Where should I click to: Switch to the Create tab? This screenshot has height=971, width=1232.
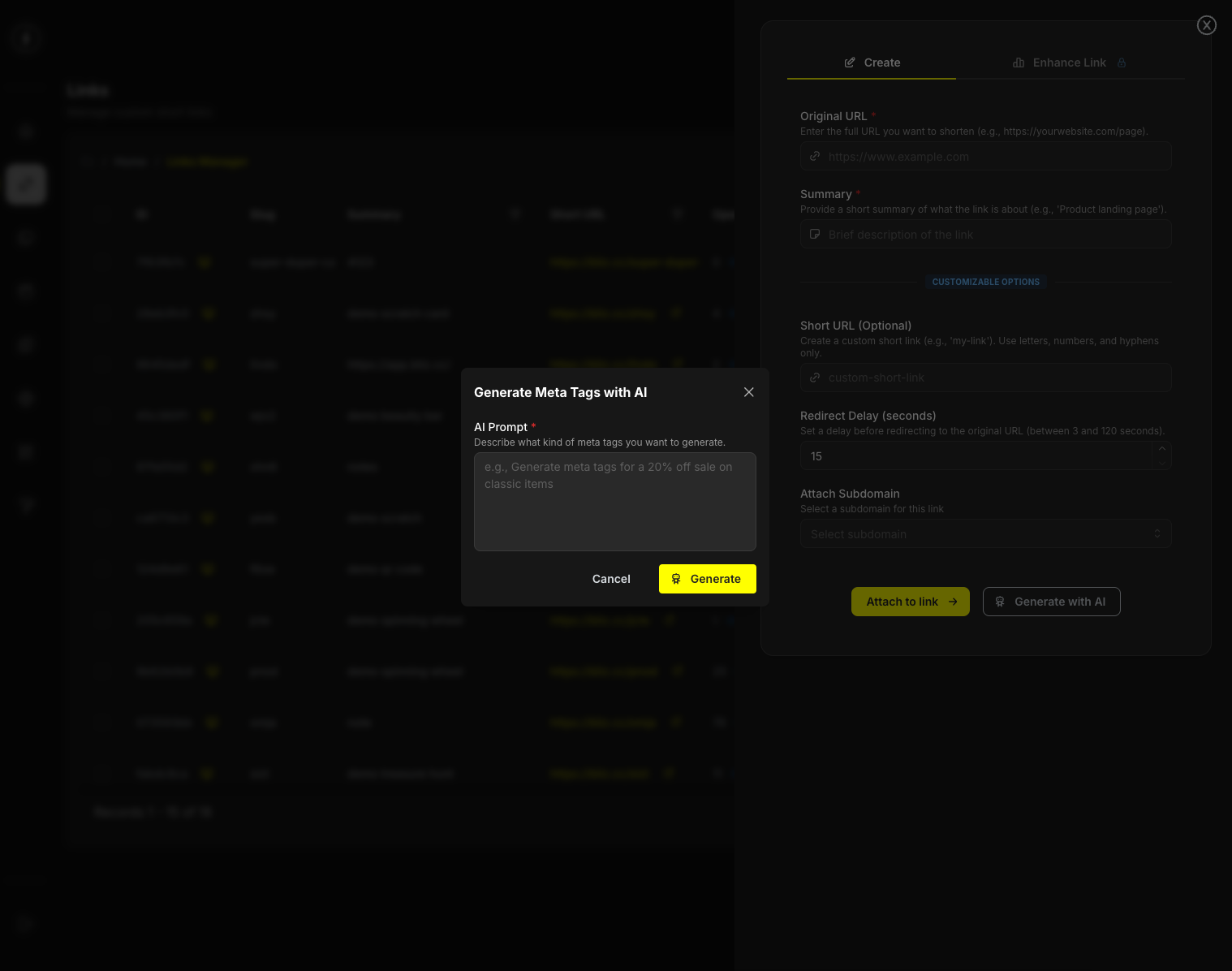click(872, 63)
